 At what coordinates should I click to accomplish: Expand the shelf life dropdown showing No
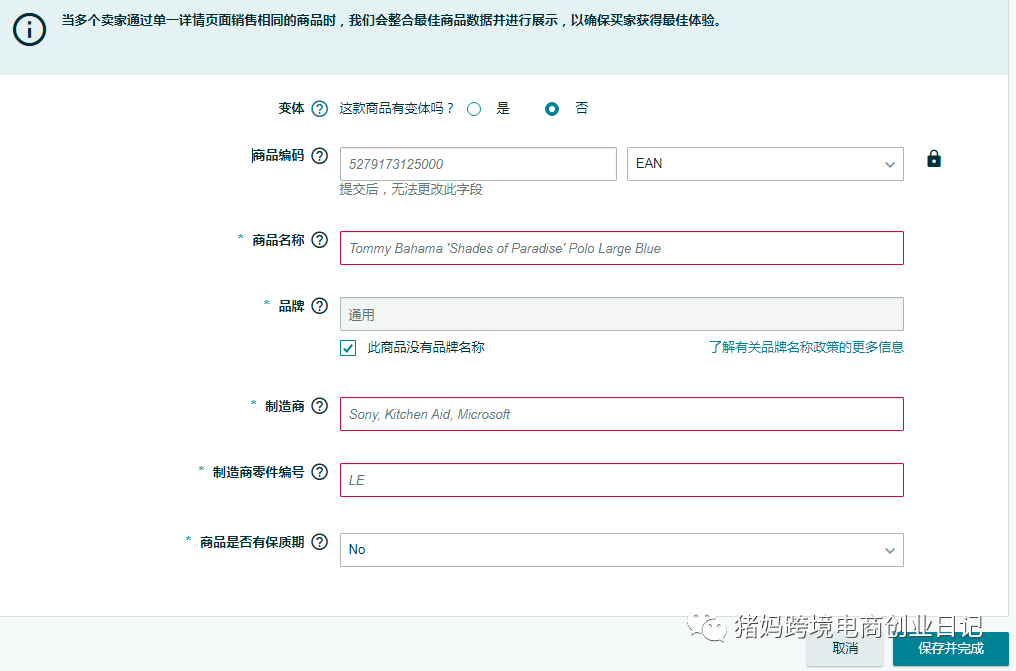pyautogui.click(x=621, y=549)
